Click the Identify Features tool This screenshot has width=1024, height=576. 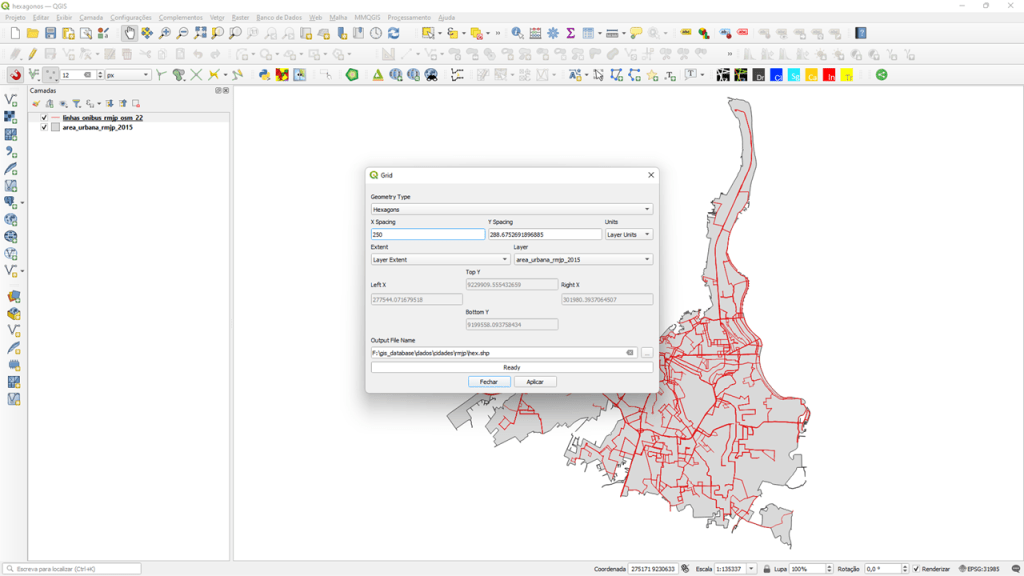click(x=517, y=33)
